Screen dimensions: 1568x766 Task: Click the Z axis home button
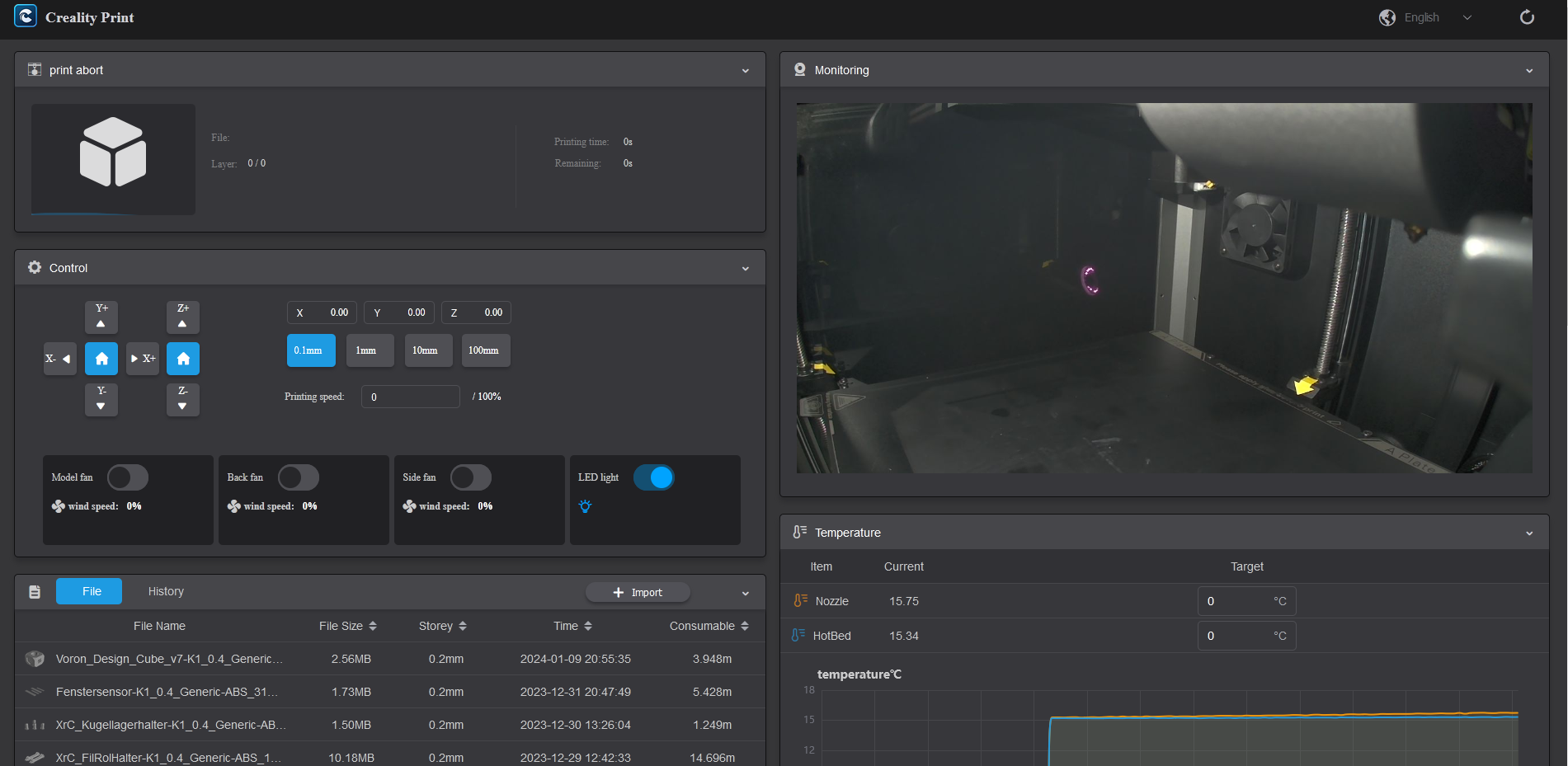183,359
